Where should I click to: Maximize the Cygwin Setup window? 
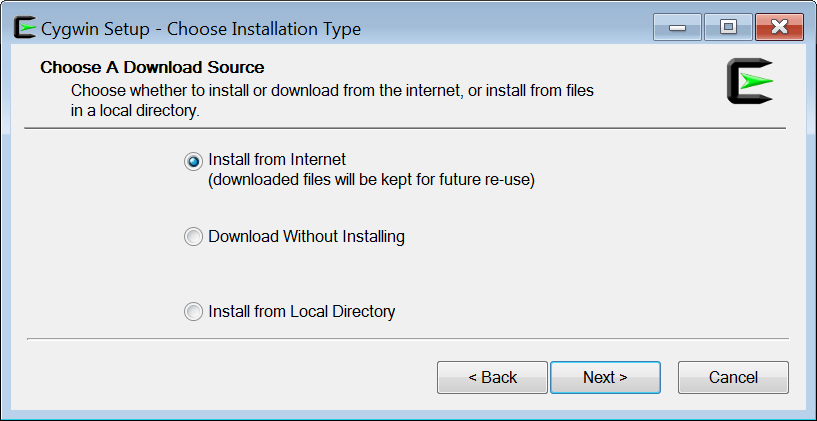[728, 27]
